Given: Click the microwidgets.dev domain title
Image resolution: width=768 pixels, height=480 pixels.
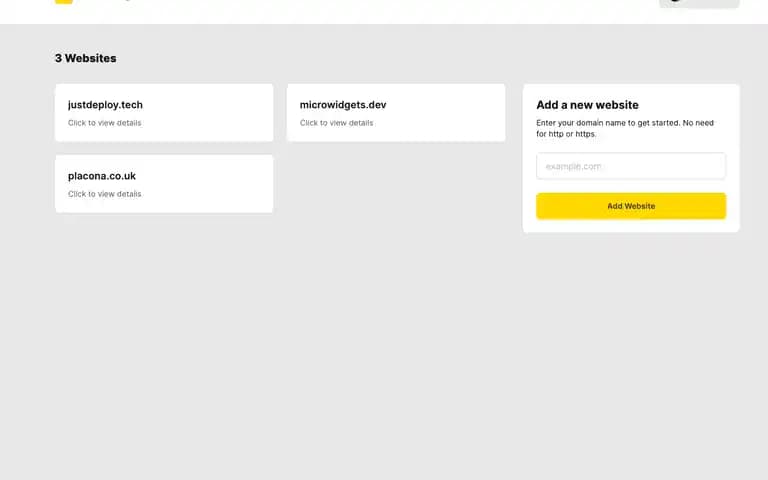Looking at the screenshot, I should (343, 105).
